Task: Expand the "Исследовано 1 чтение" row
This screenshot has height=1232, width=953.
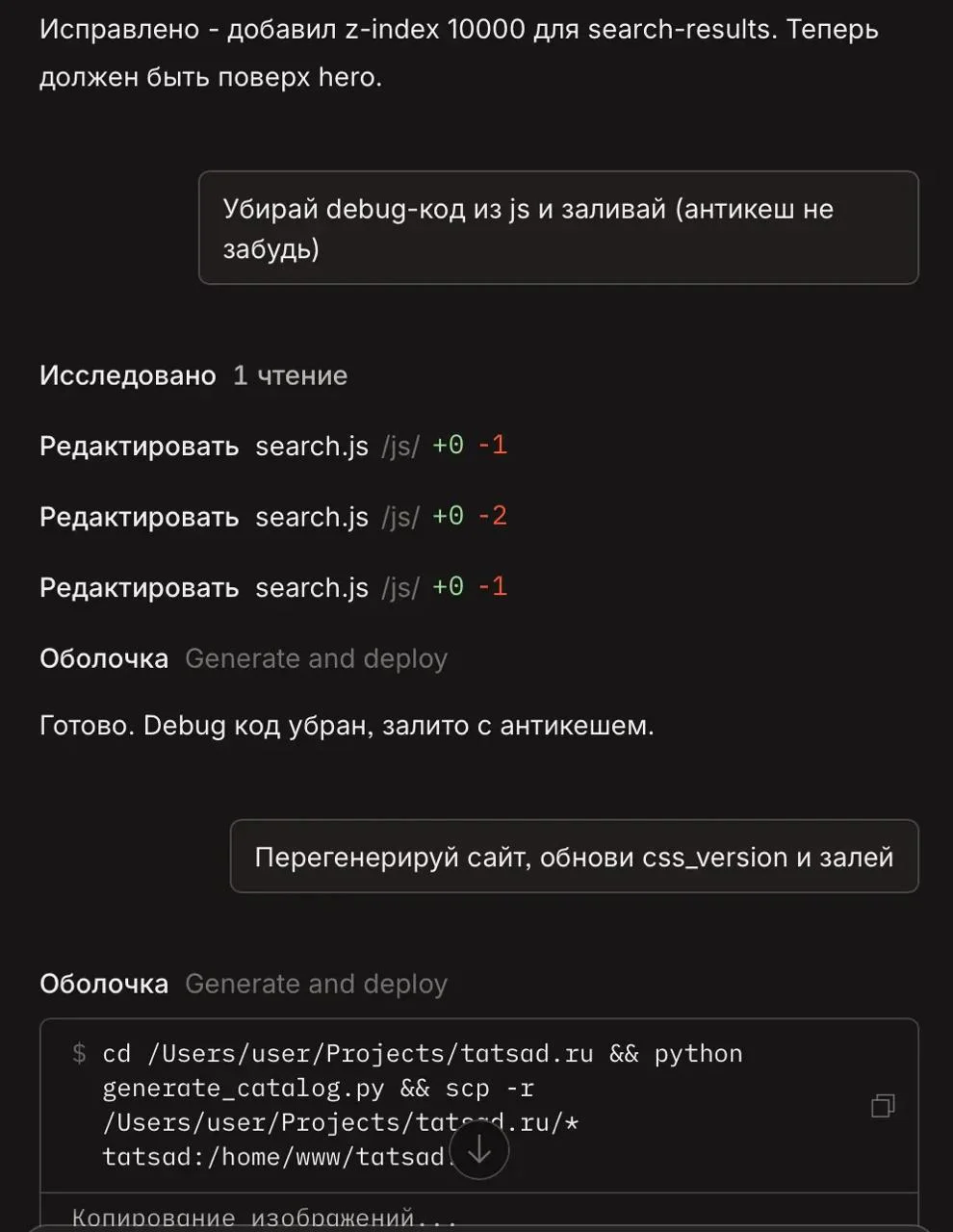Action: pos(193,375)
